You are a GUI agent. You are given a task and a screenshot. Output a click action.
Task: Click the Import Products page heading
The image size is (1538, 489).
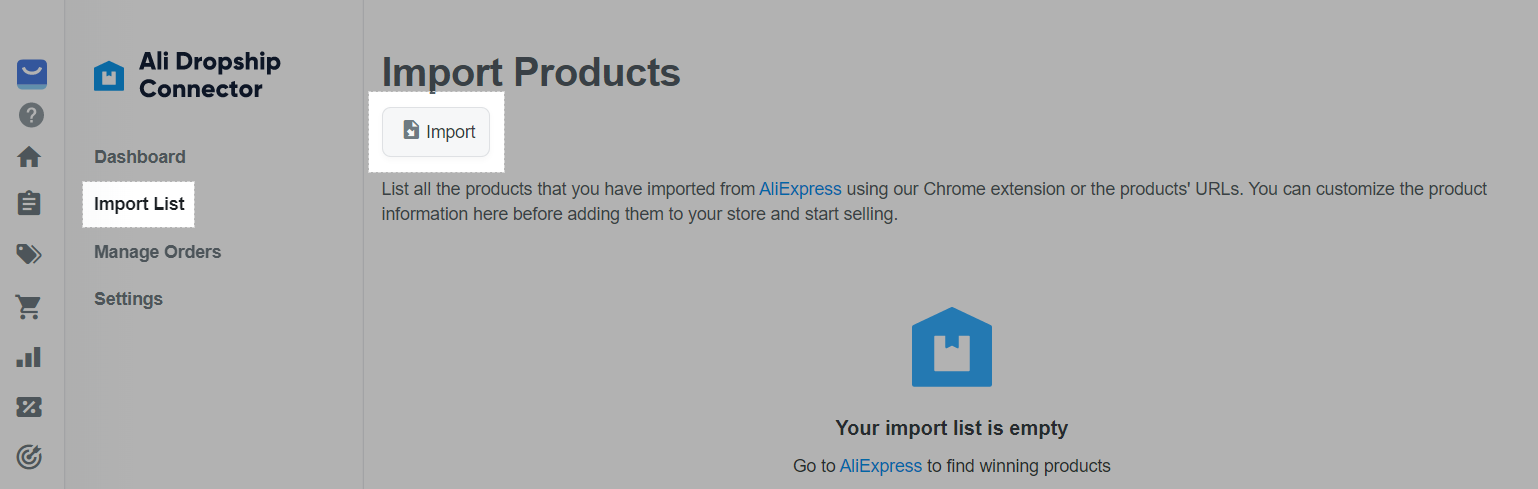[531, 73]
